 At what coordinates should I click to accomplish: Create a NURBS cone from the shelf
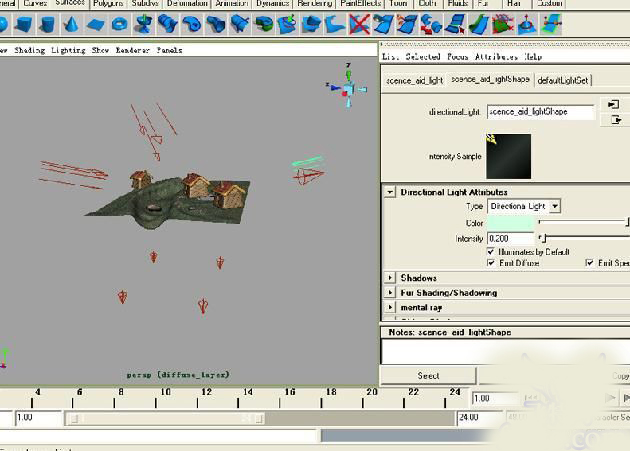point(71,24)
